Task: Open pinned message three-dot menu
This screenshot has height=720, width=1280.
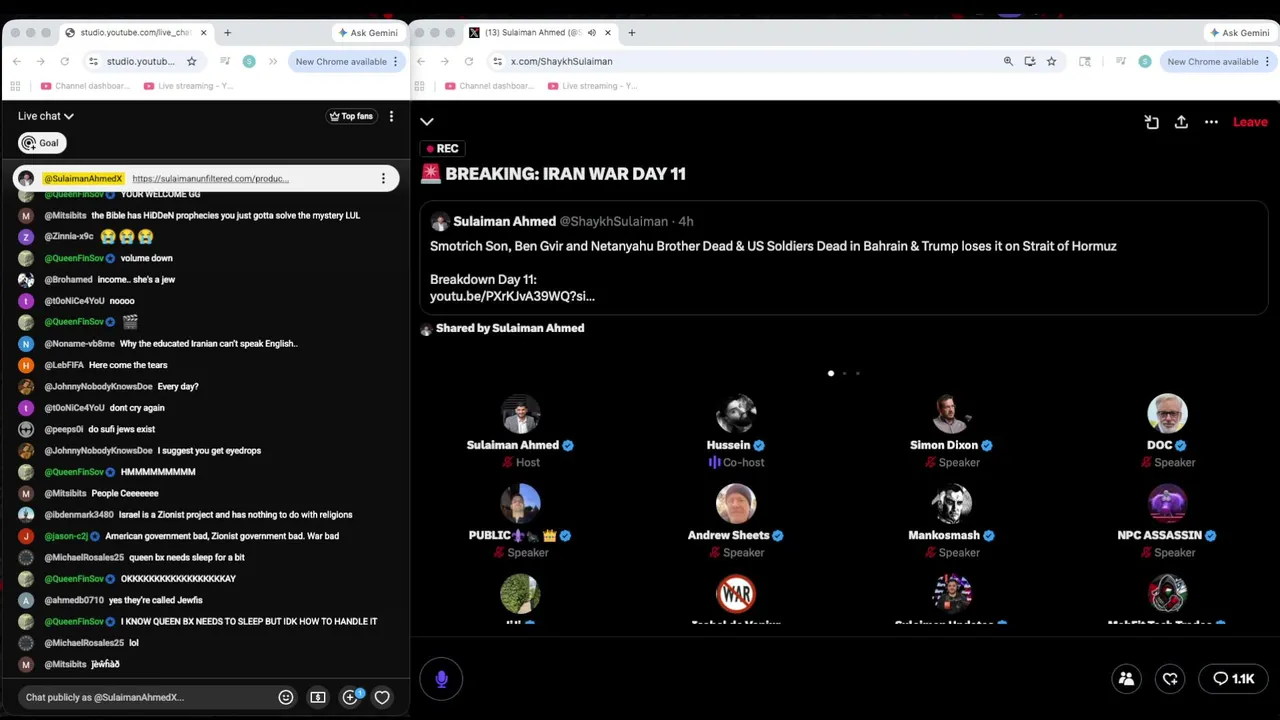Action: [x=383, y=179]
